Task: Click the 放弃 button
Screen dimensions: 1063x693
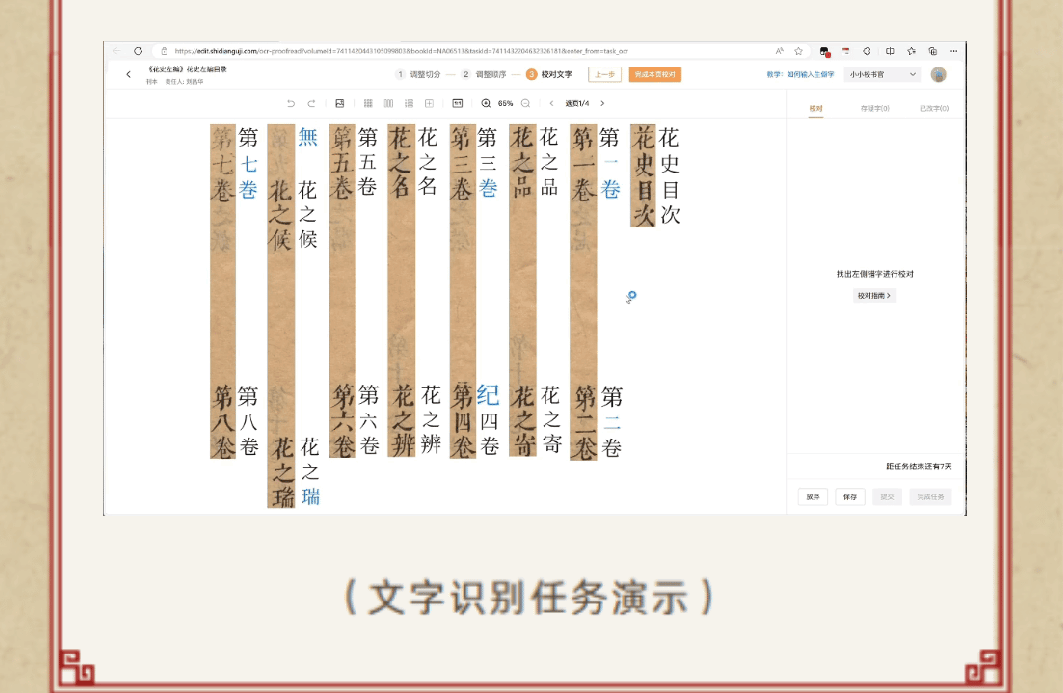Action: point(813,497)
